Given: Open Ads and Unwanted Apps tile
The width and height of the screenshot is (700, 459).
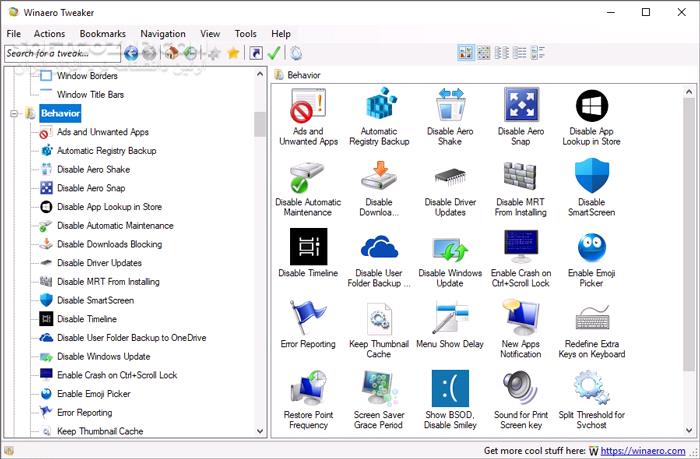Looking at the screenshot, I should click(x=308, y=117).
